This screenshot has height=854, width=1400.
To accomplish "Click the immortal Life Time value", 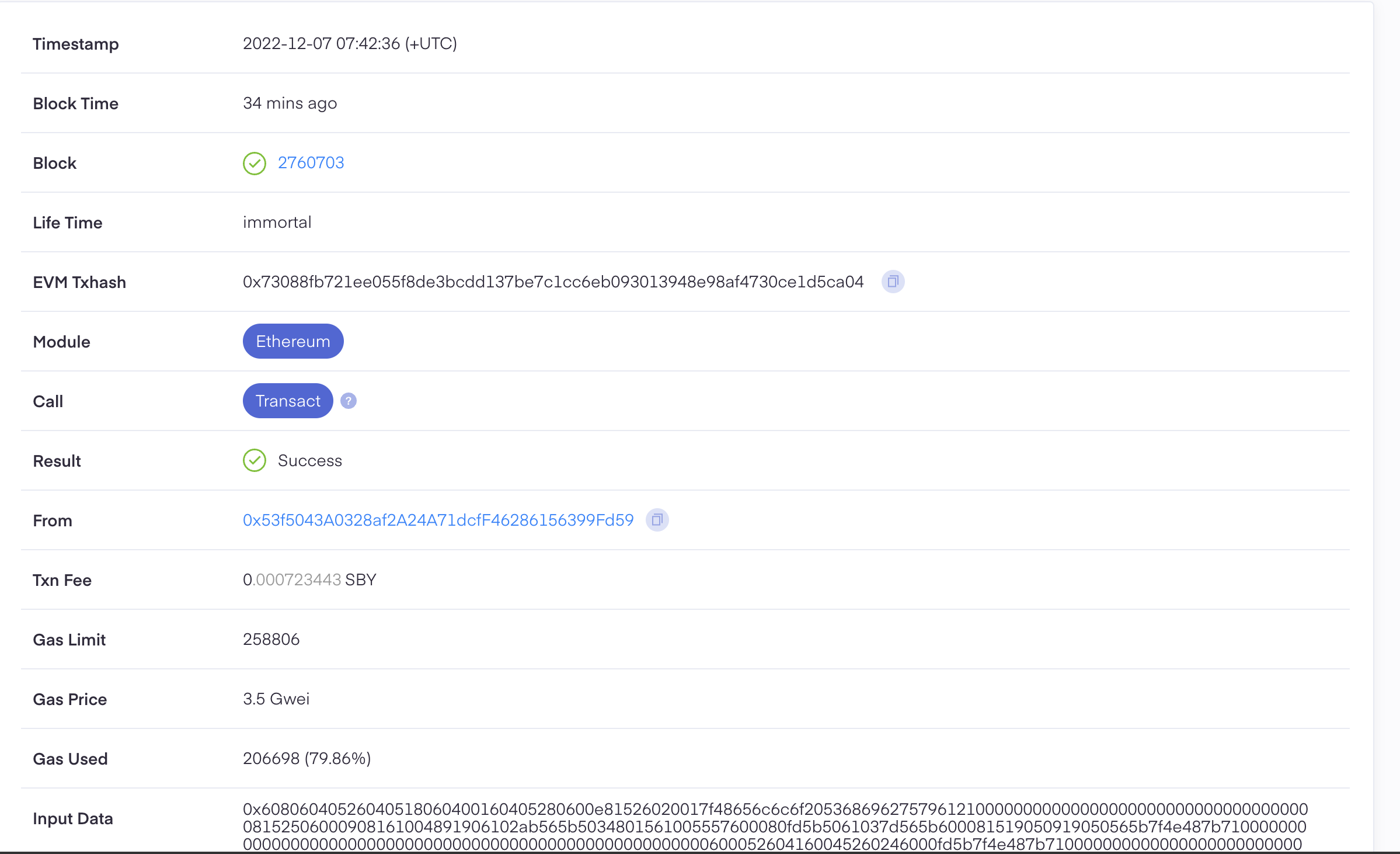I will [x=277, y=223].
